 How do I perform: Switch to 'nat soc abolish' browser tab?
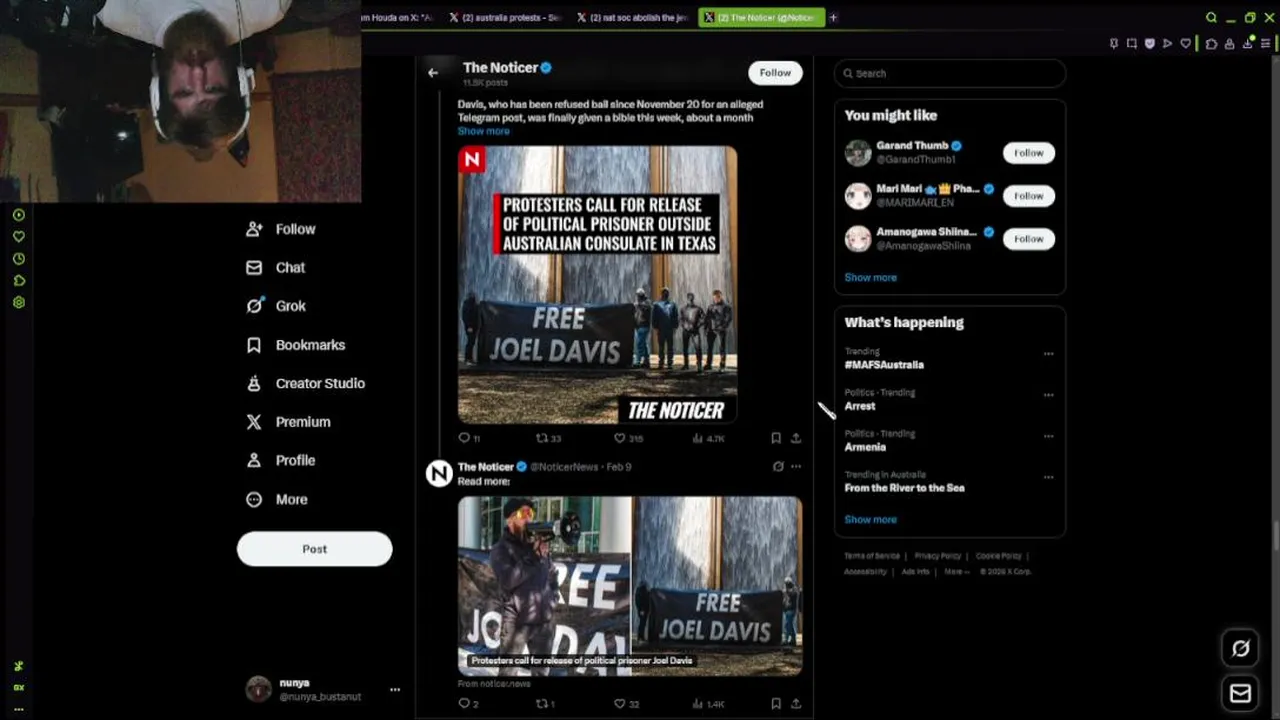click(x=633, y=17)
